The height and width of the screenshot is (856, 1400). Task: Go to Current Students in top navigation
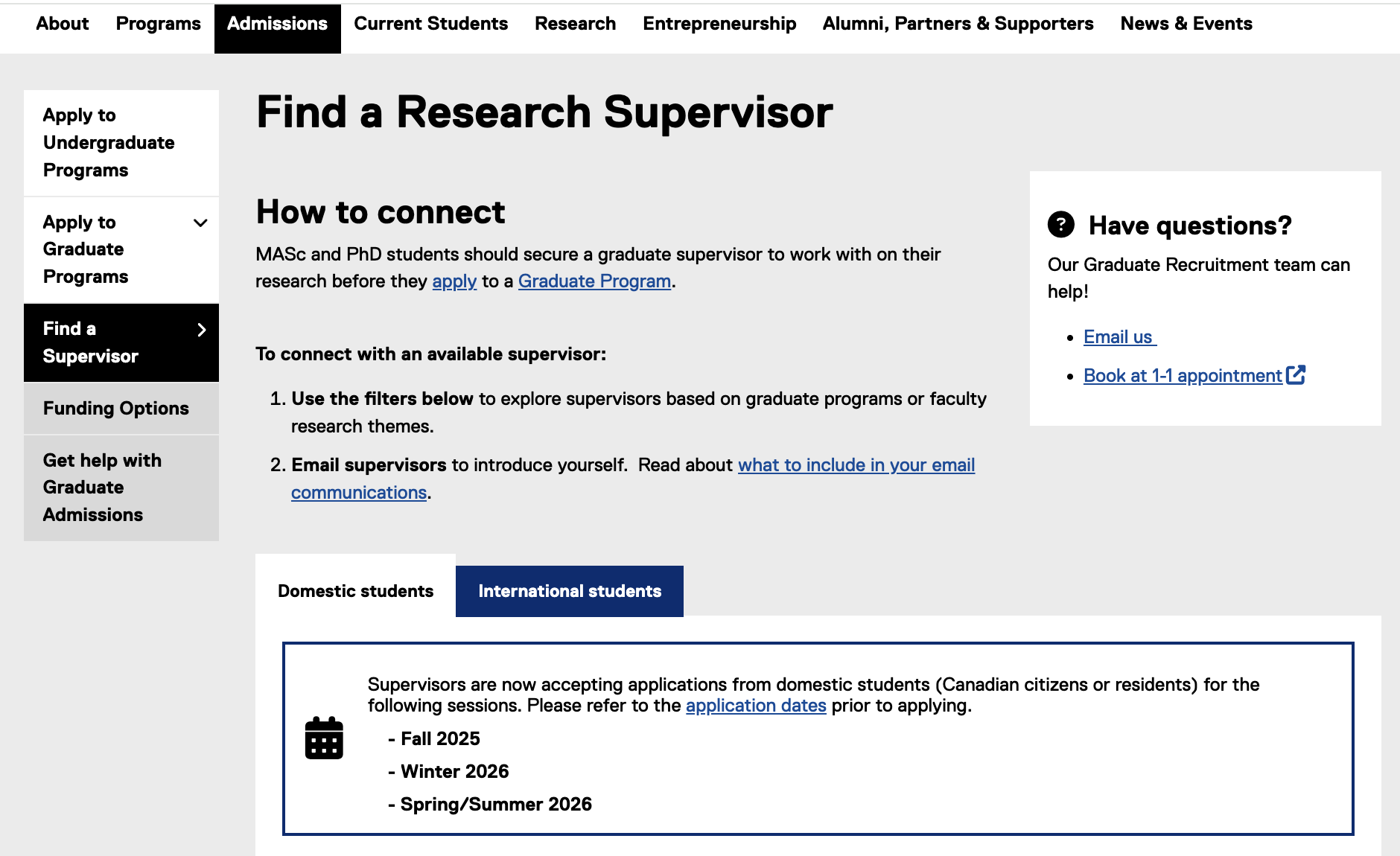[x=430, y=24]
